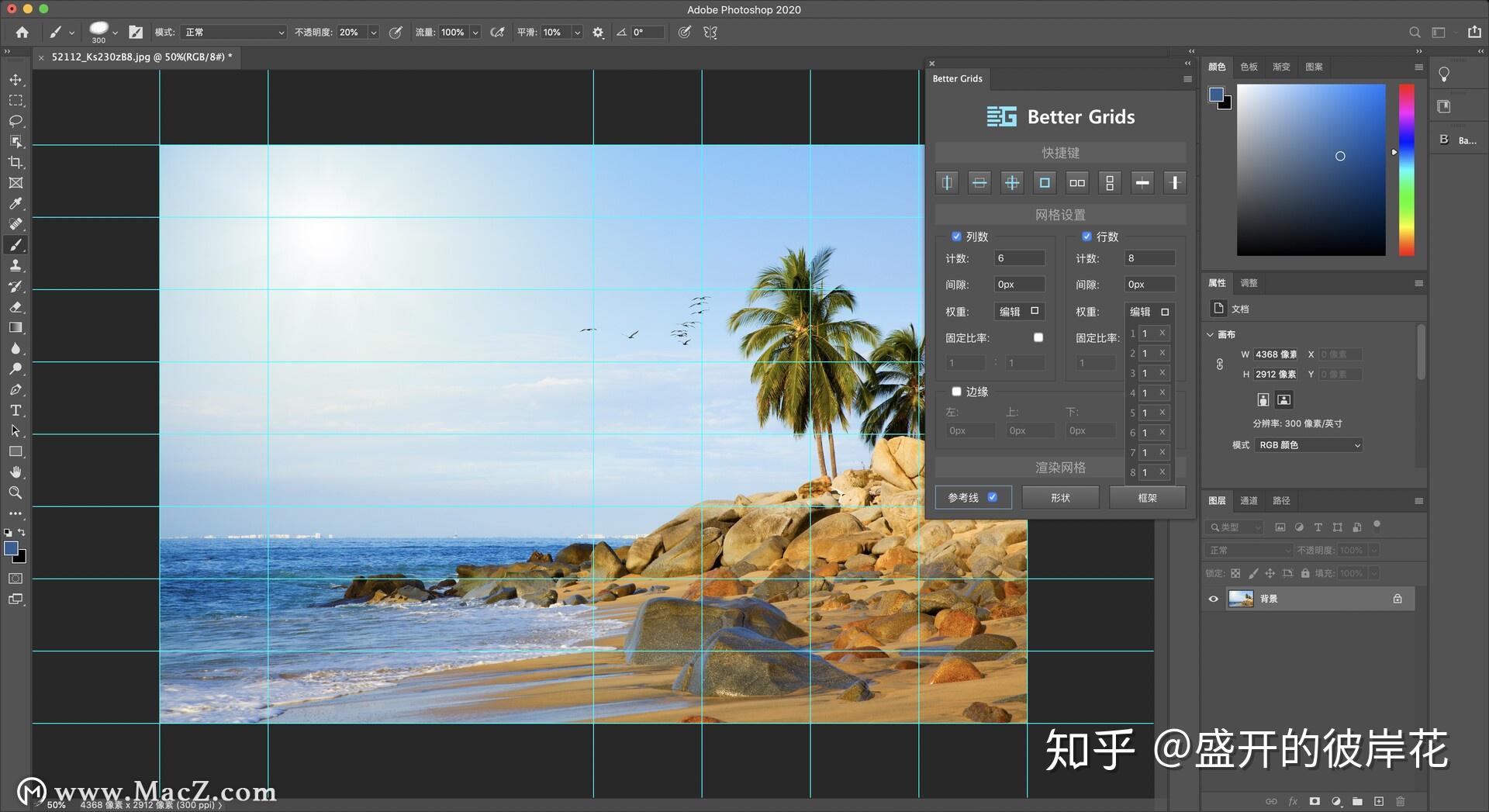Uncheck the 参考线 checkbox
The height and width of the screenshot is (812, 1489).
[993, 497]
